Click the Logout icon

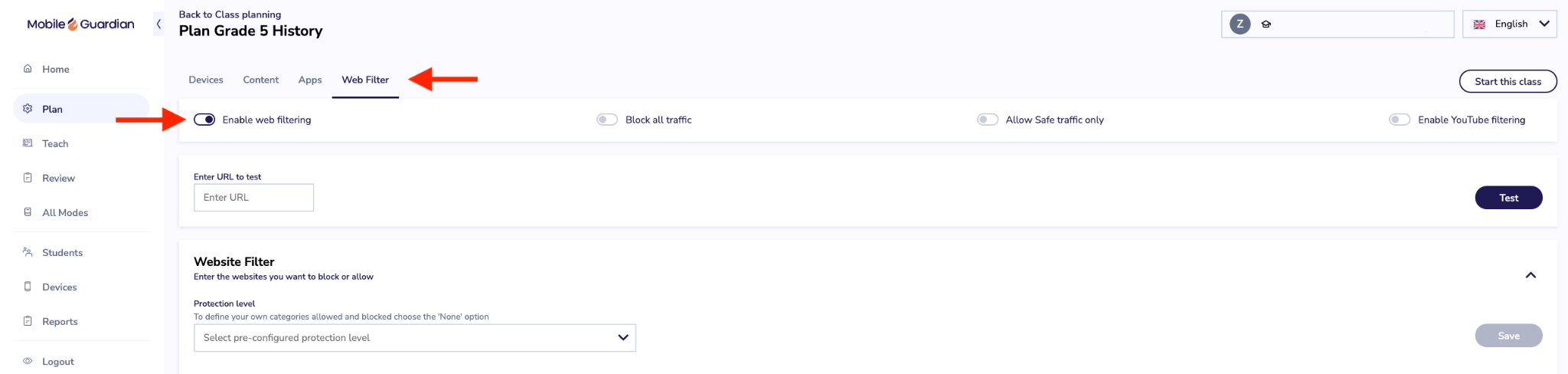28,360
